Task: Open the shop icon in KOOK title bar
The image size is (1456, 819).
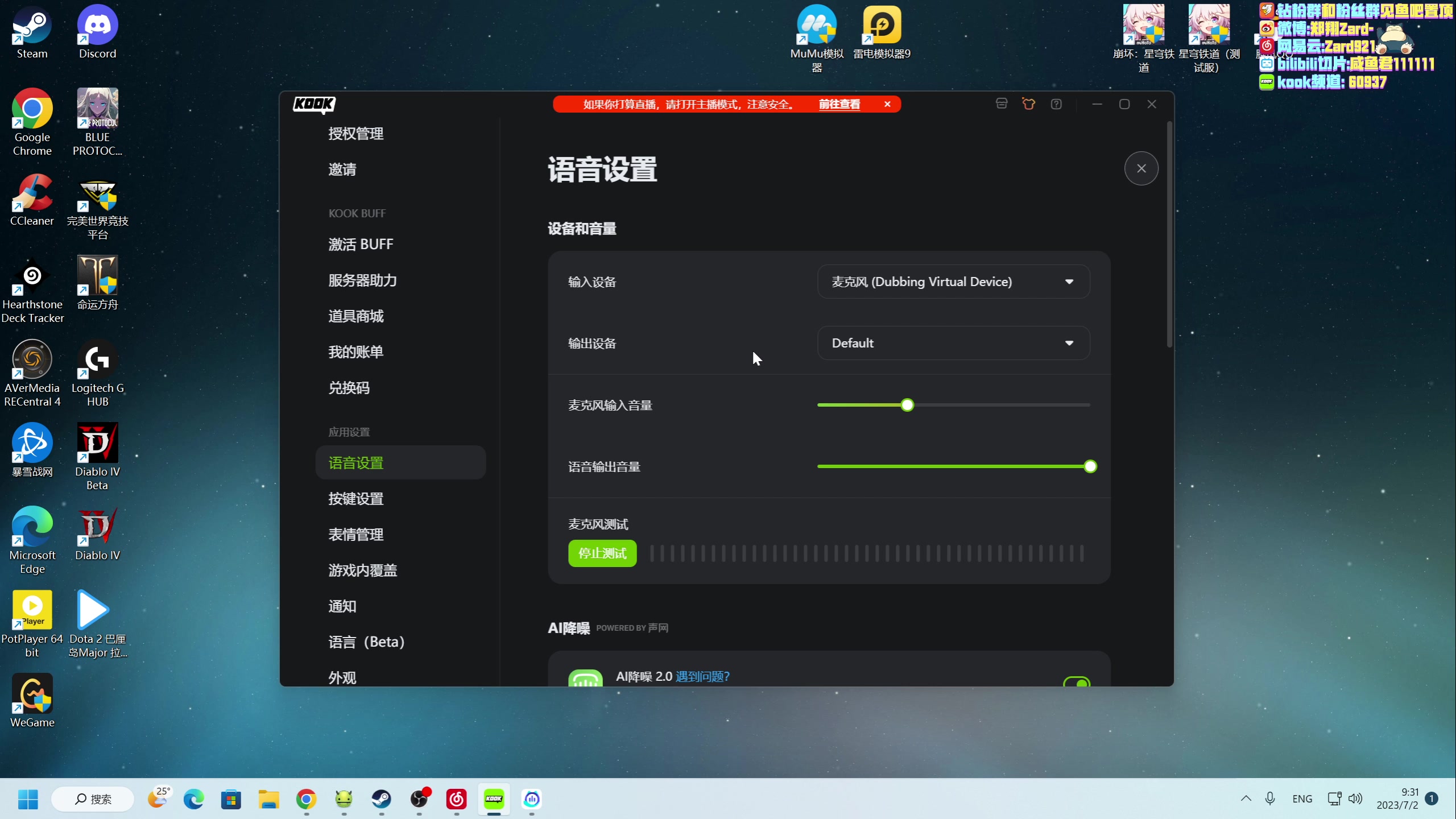Action: click(1002, 104)
